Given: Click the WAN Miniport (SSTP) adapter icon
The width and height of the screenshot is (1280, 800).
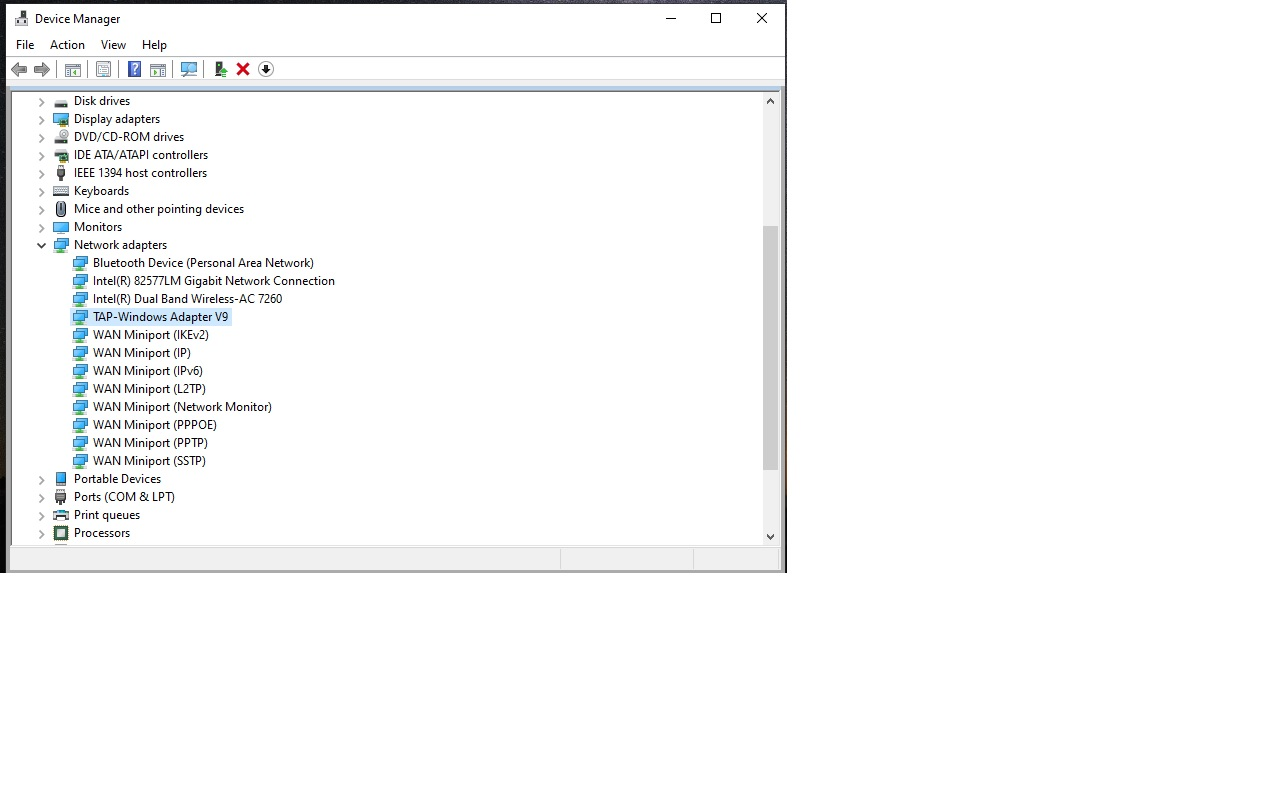Looking at the screenshot, I should coord(80,461).
